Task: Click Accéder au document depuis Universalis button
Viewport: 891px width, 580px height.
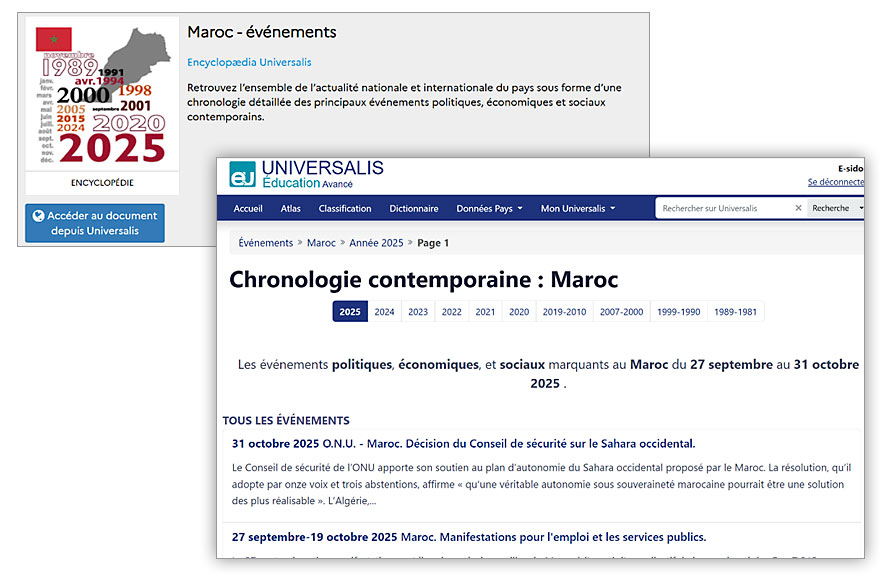Action: [95, 223]
